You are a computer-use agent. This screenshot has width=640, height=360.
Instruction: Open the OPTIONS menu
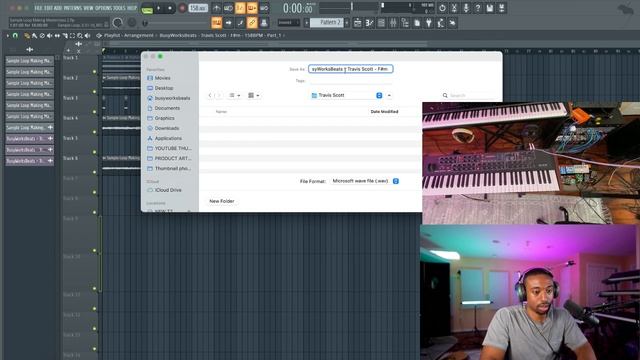(x=103, y=8)
